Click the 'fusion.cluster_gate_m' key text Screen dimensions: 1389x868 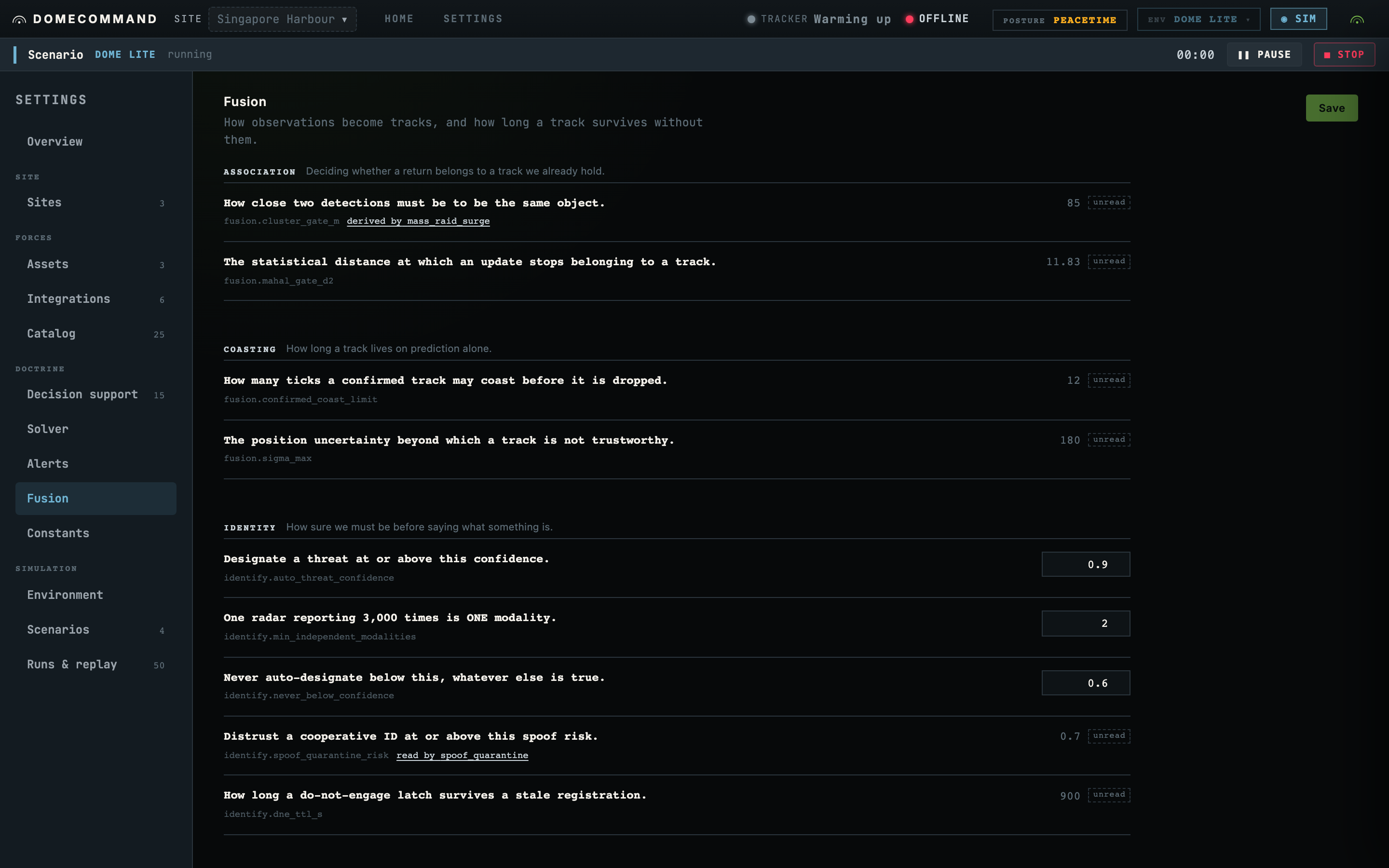tap(281, 221)
